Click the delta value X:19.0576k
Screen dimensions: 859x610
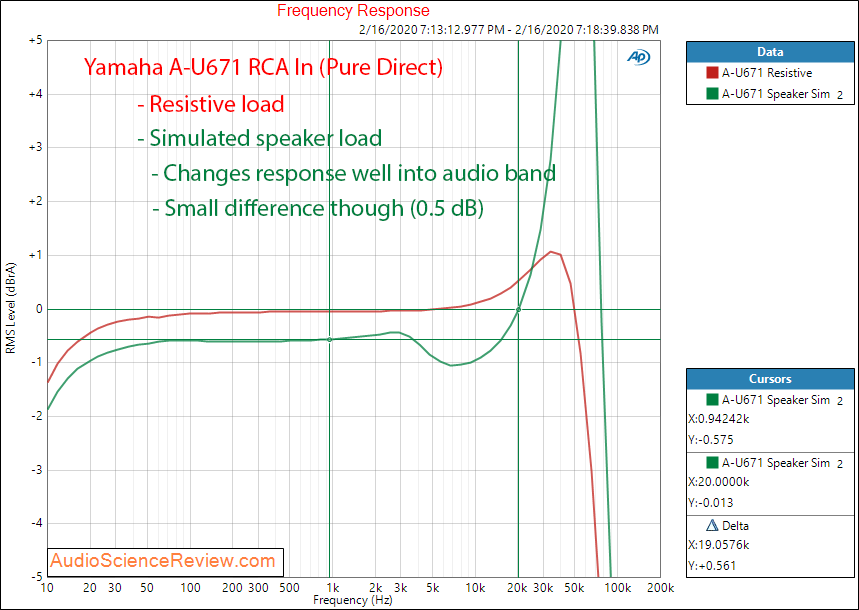pyautogui.click(x=718, y=545)
